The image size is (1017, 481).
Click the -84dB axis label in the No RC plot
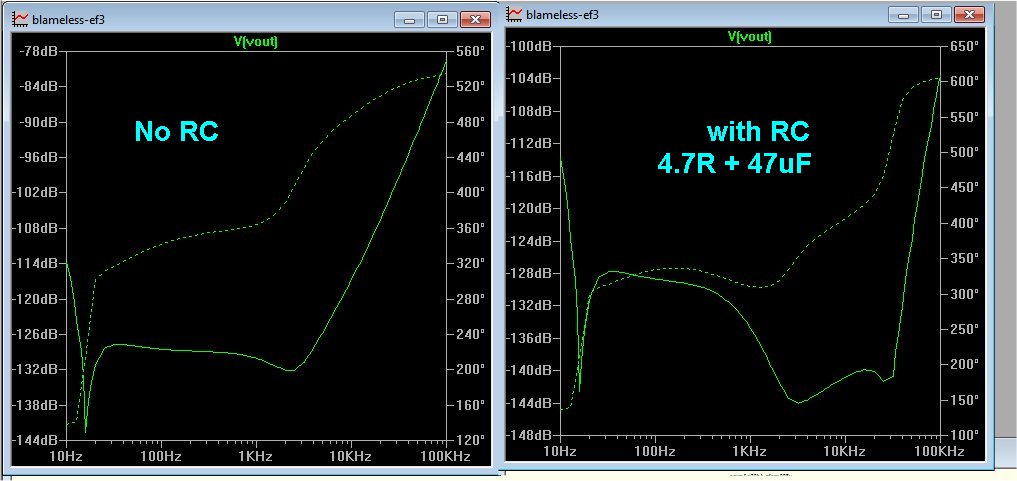(40, 86)
